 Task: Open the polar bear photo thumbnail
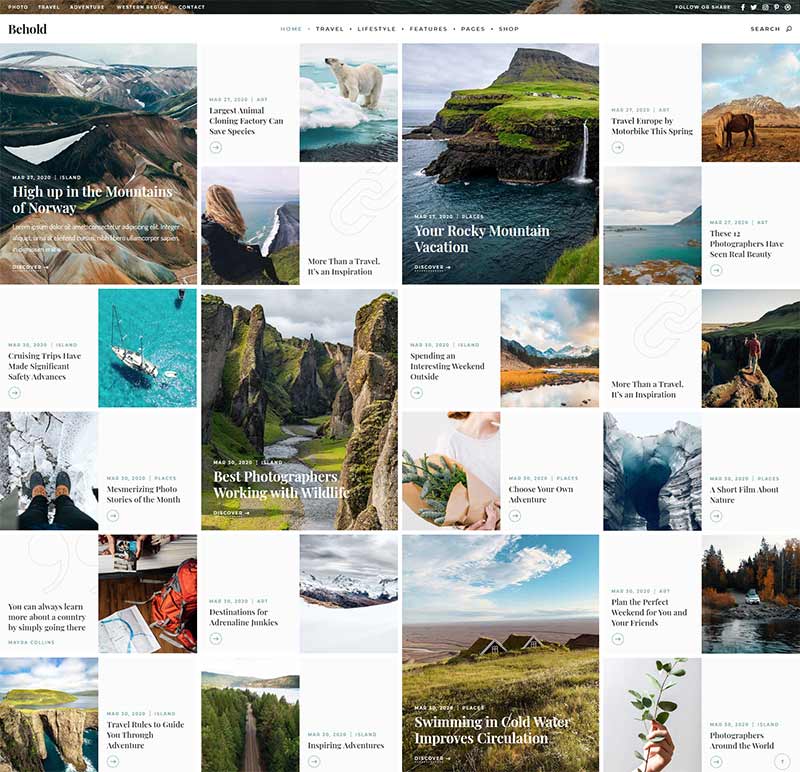coord(348,102)
